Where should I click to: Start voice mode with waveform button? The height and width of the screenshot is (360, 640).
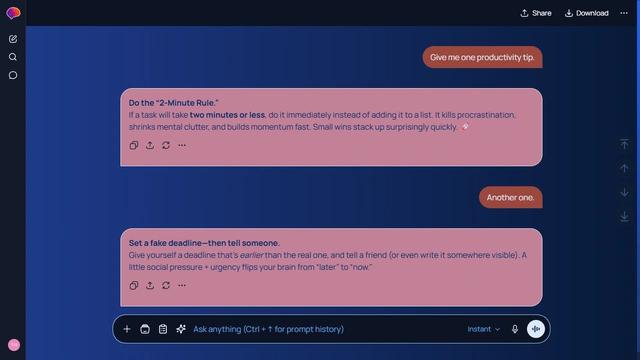(x=536, y=329)
